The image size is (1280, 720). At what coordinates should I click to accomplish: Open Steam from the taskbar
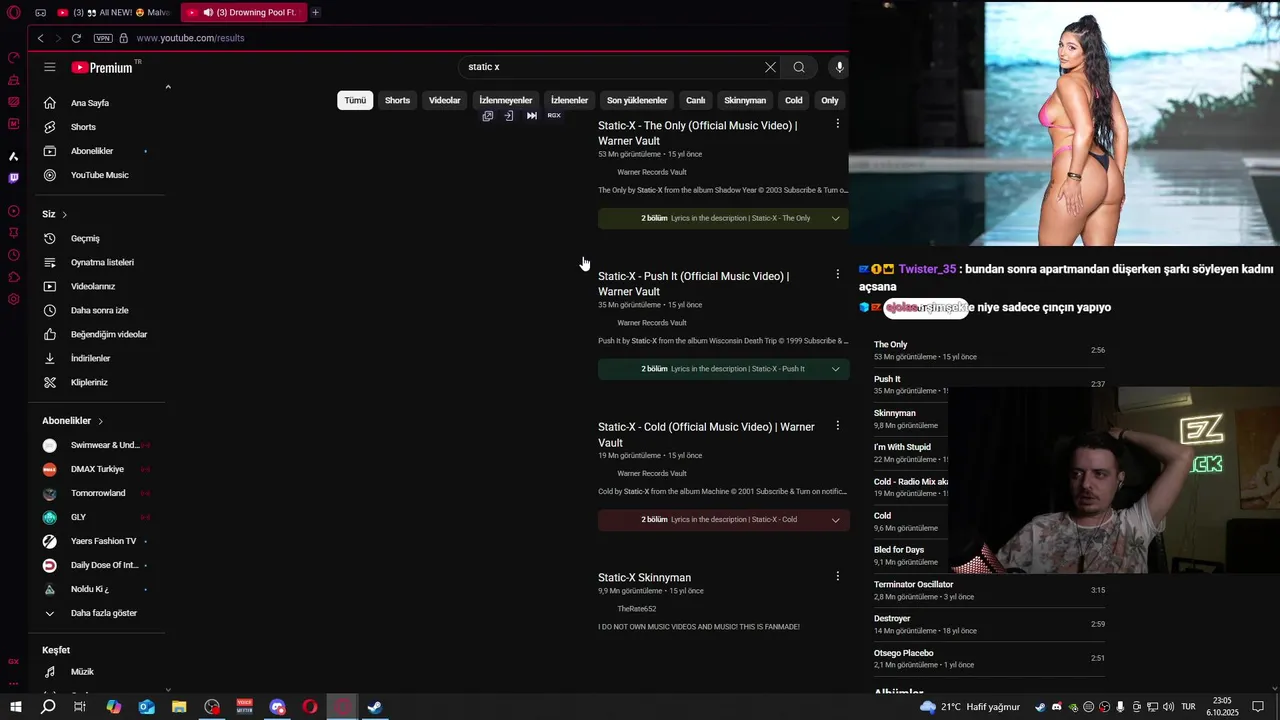click(375, 707)
